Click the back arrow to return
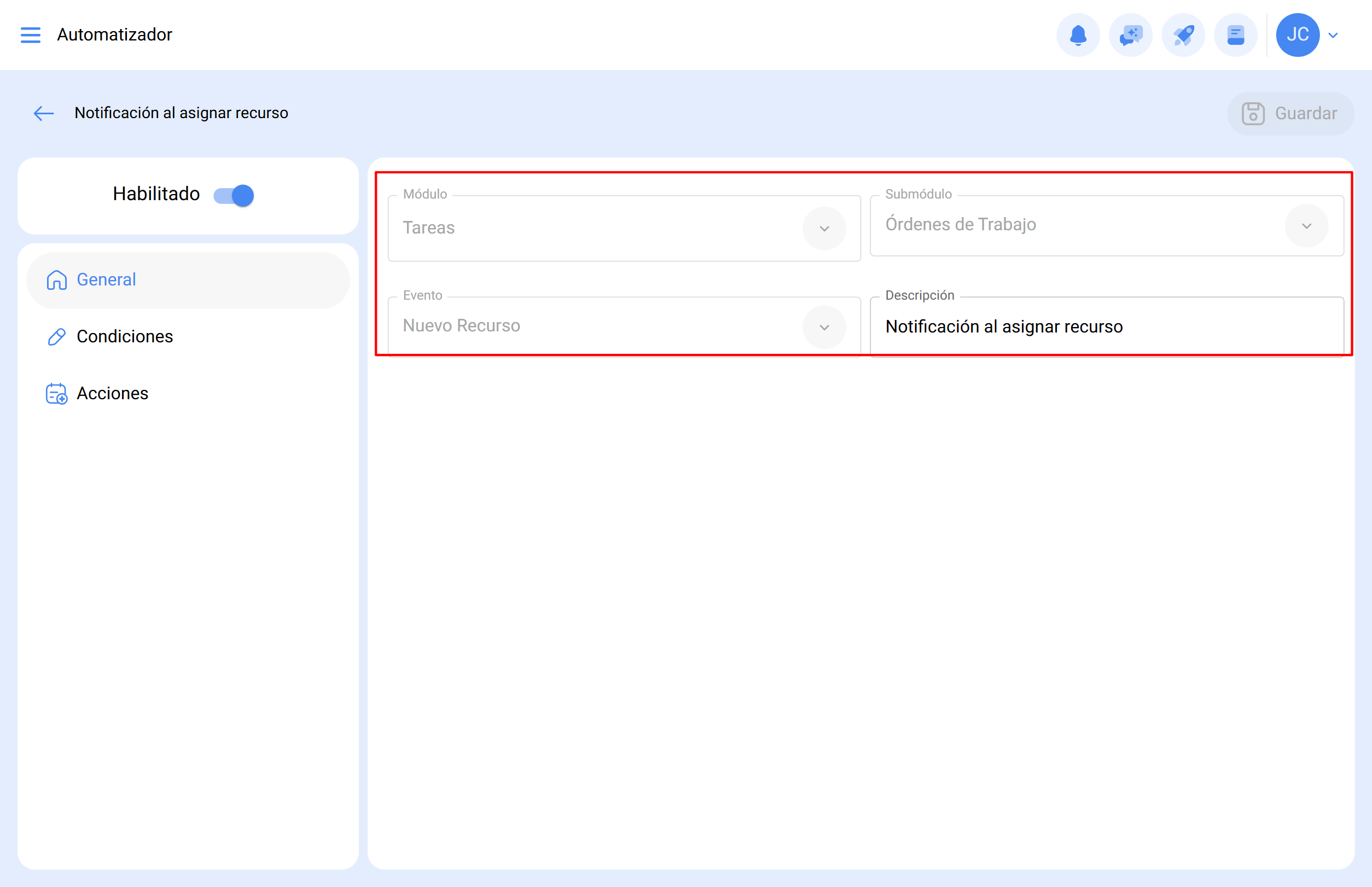Viewport: 1372px width, 887px height. click(43, 113)
